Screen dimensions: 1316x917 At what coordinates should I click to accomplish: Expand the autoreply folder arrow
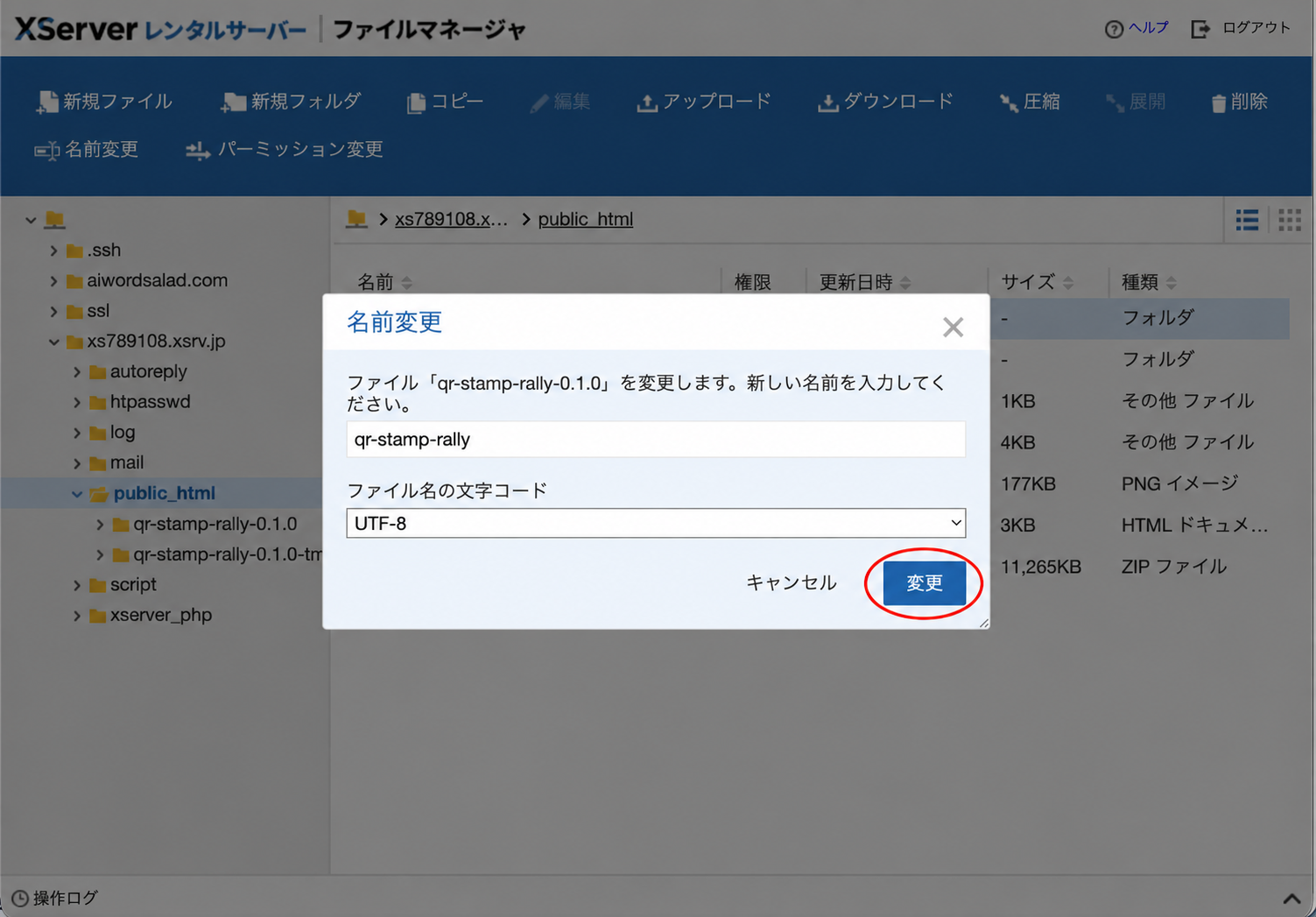[77, 372]
